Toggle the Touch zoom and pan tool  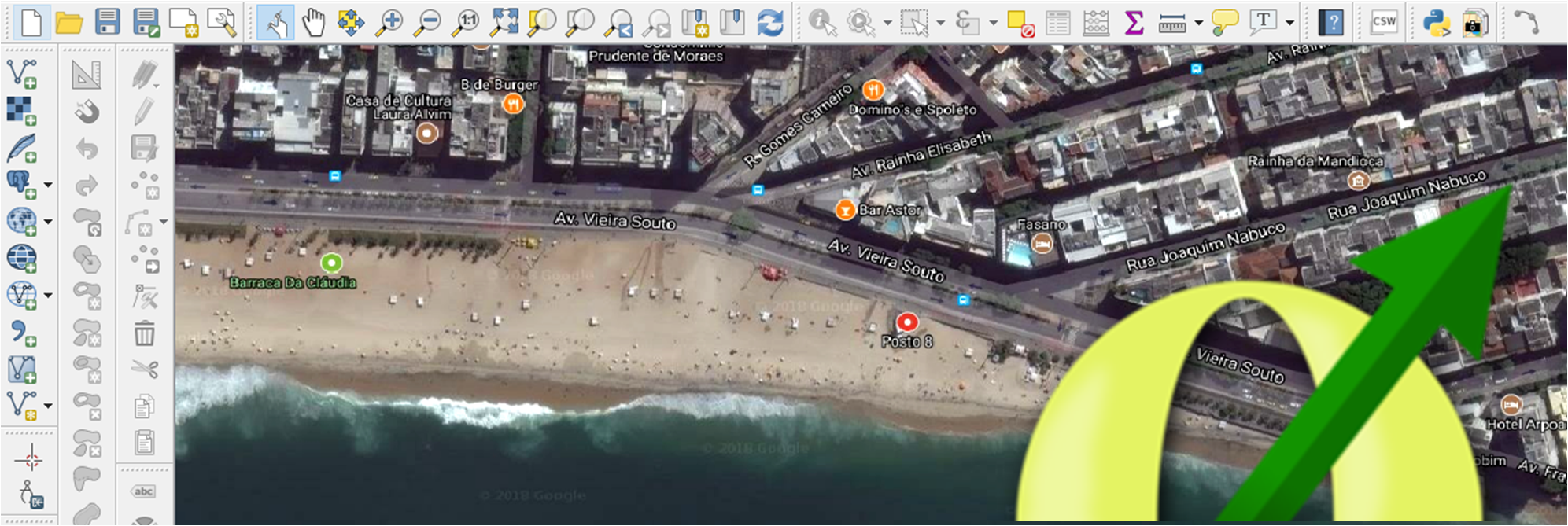275,22
